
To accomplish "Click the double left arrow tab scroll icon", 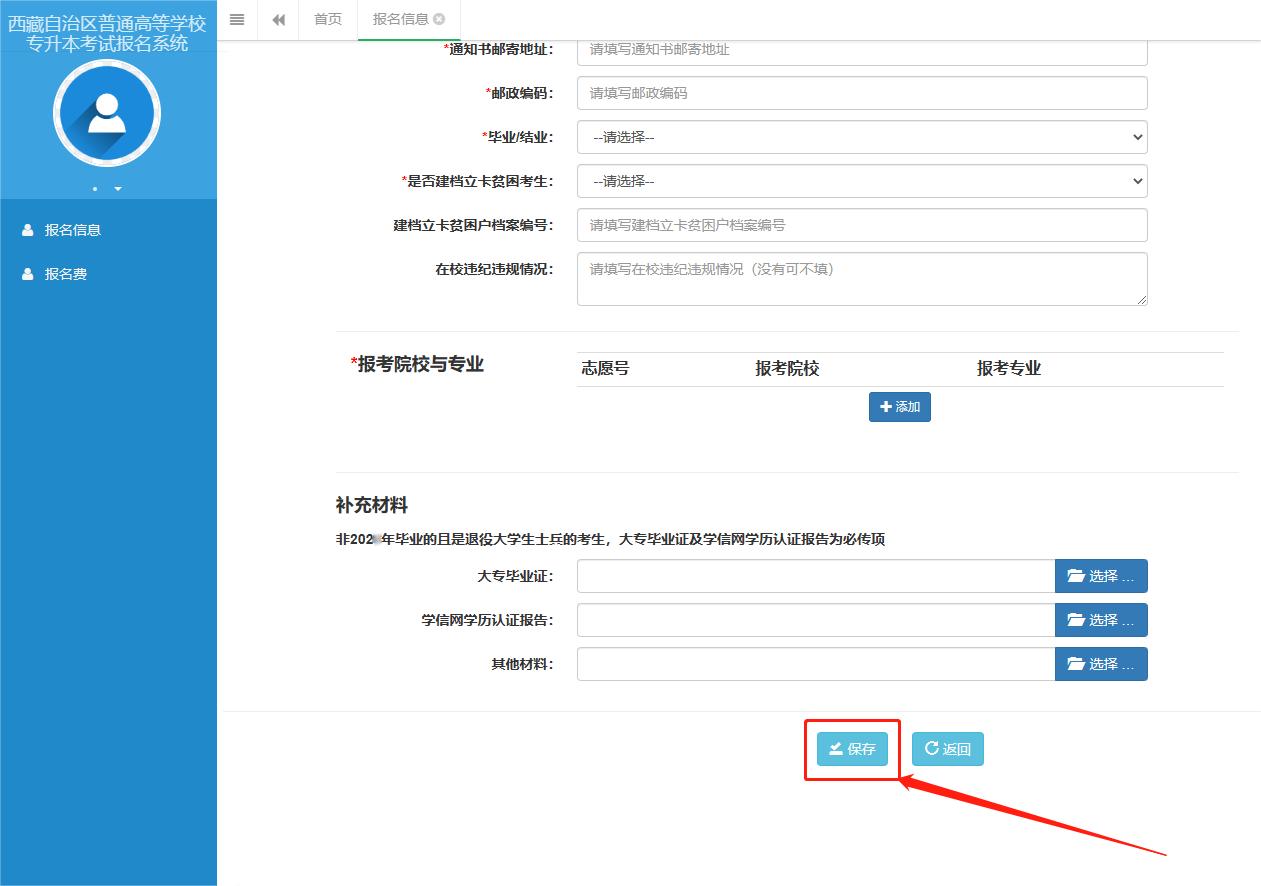I will (279, 20).
